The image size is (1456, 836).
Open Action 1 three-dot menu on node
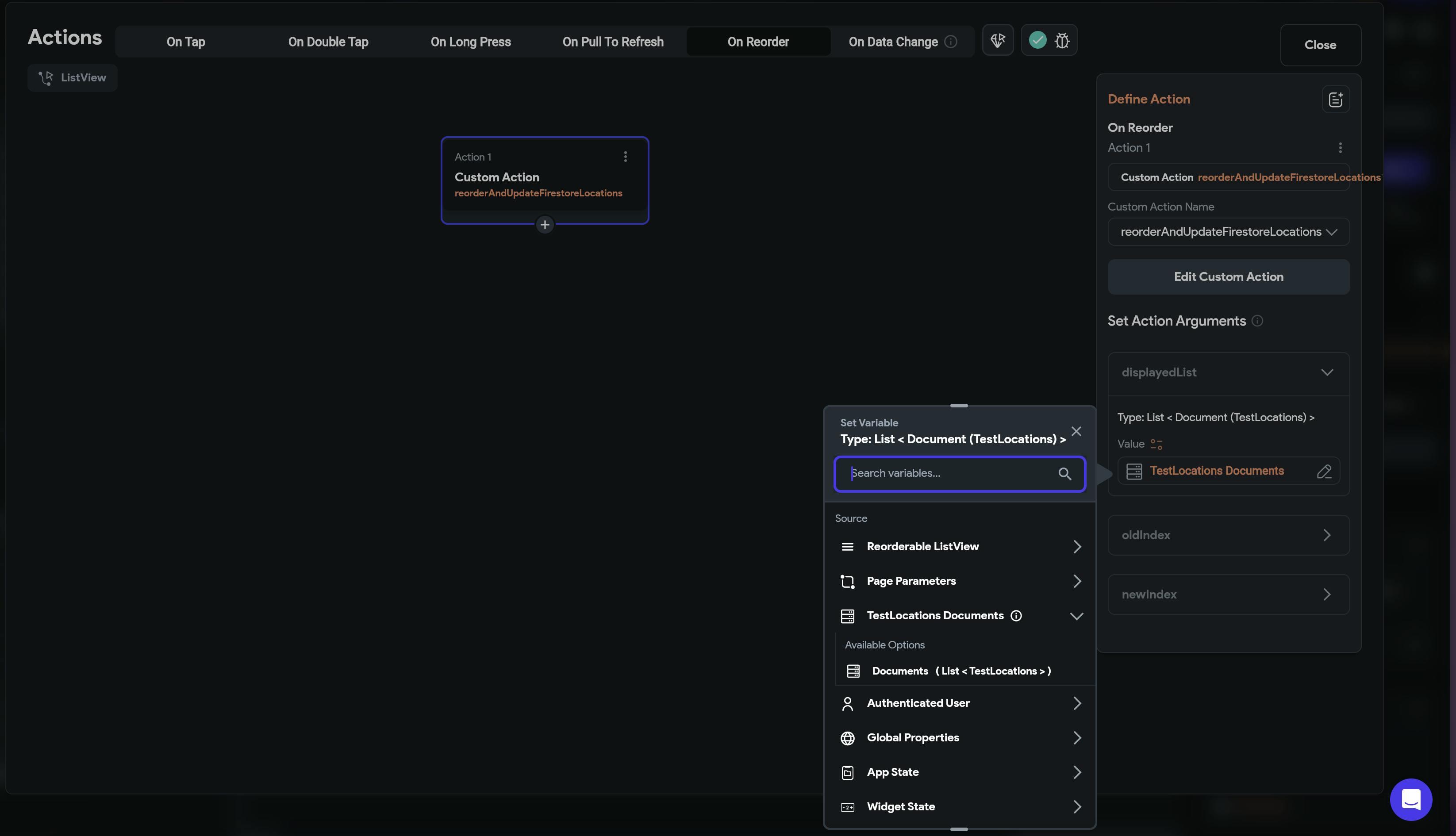625,157
